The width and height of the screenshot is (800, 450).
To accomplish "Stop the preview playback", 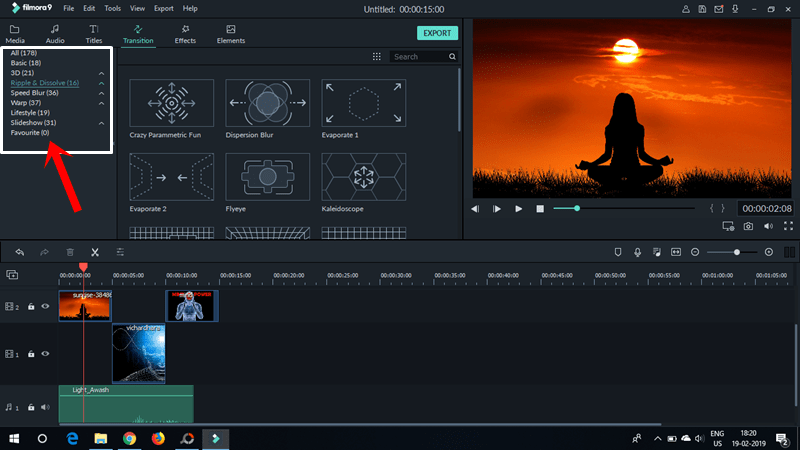I will (540, 209).
